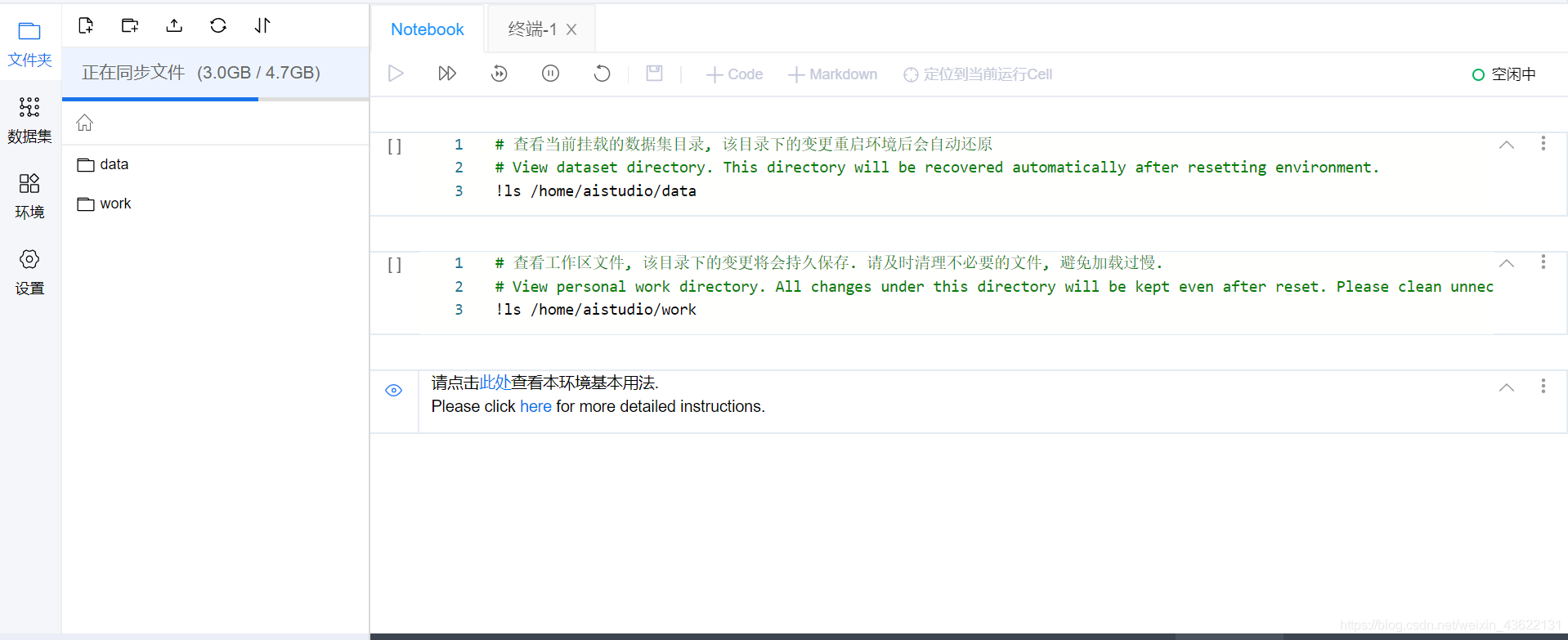Save the notebook with the disk icon
The image size is (1568, 640).
click(x=654, y=74)
